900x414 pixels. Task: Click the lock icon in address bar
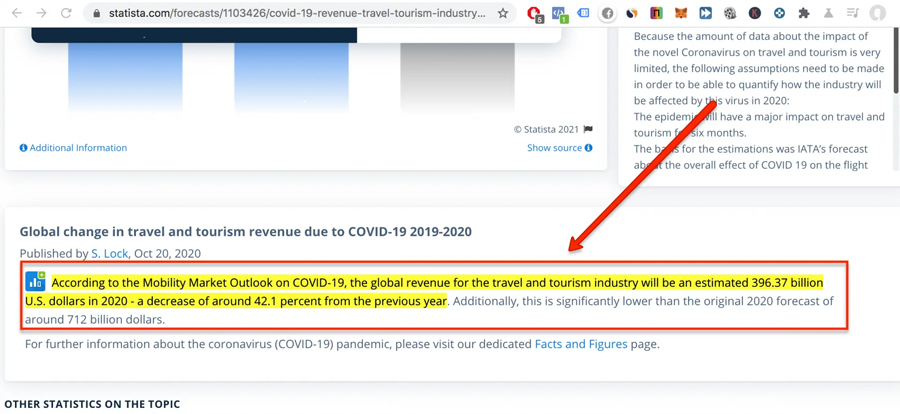(96, 13)
